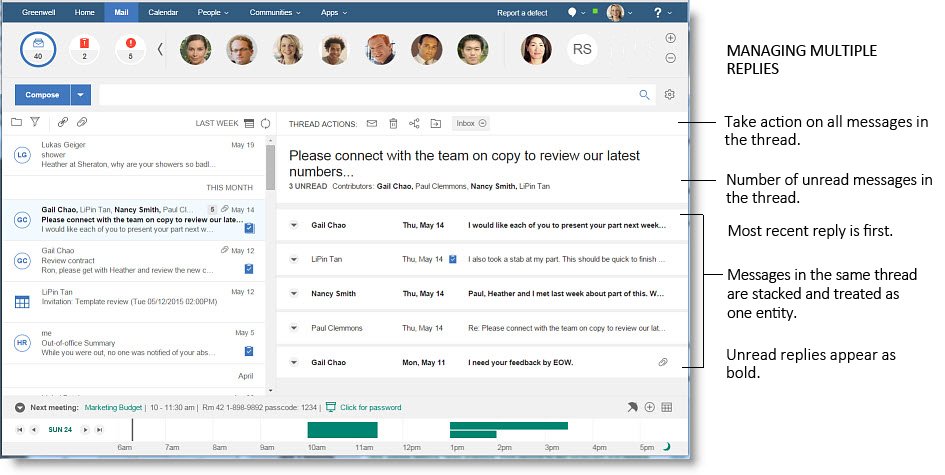Screen dimensions: 945x475
Task: Click the Click for password link
Action: pos(371,407)
